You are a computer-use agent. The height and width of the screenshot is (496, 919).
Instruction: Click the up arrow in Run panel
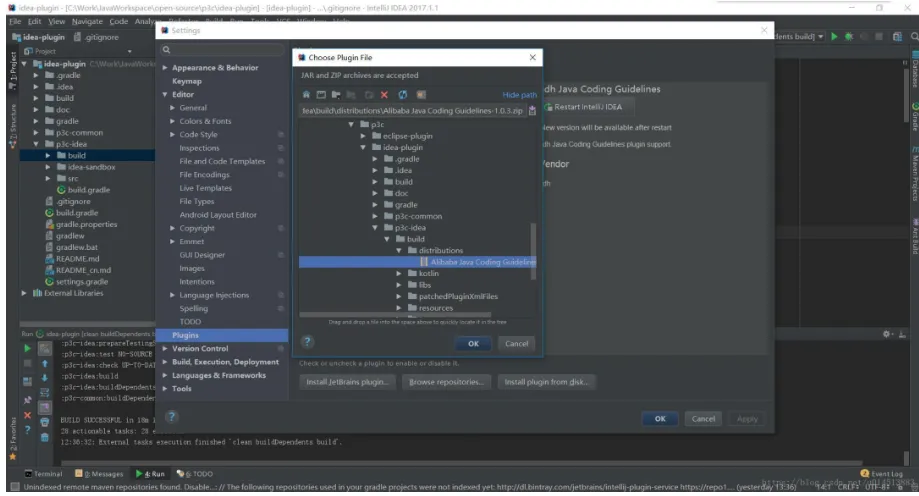tap(45, 364)
